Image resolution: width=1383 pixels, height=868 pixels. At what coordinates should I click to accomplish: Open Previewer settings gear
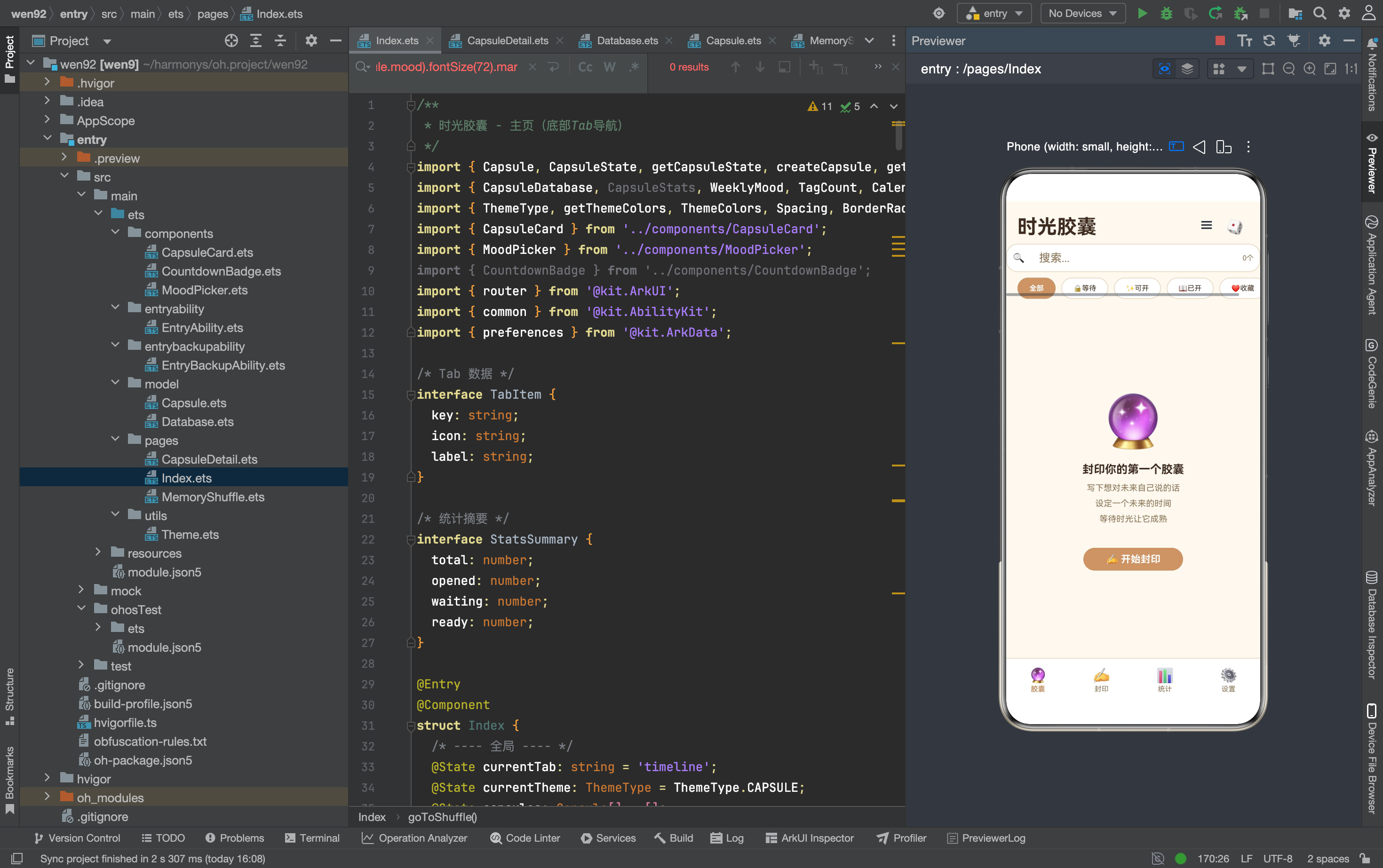[1324, 40]
